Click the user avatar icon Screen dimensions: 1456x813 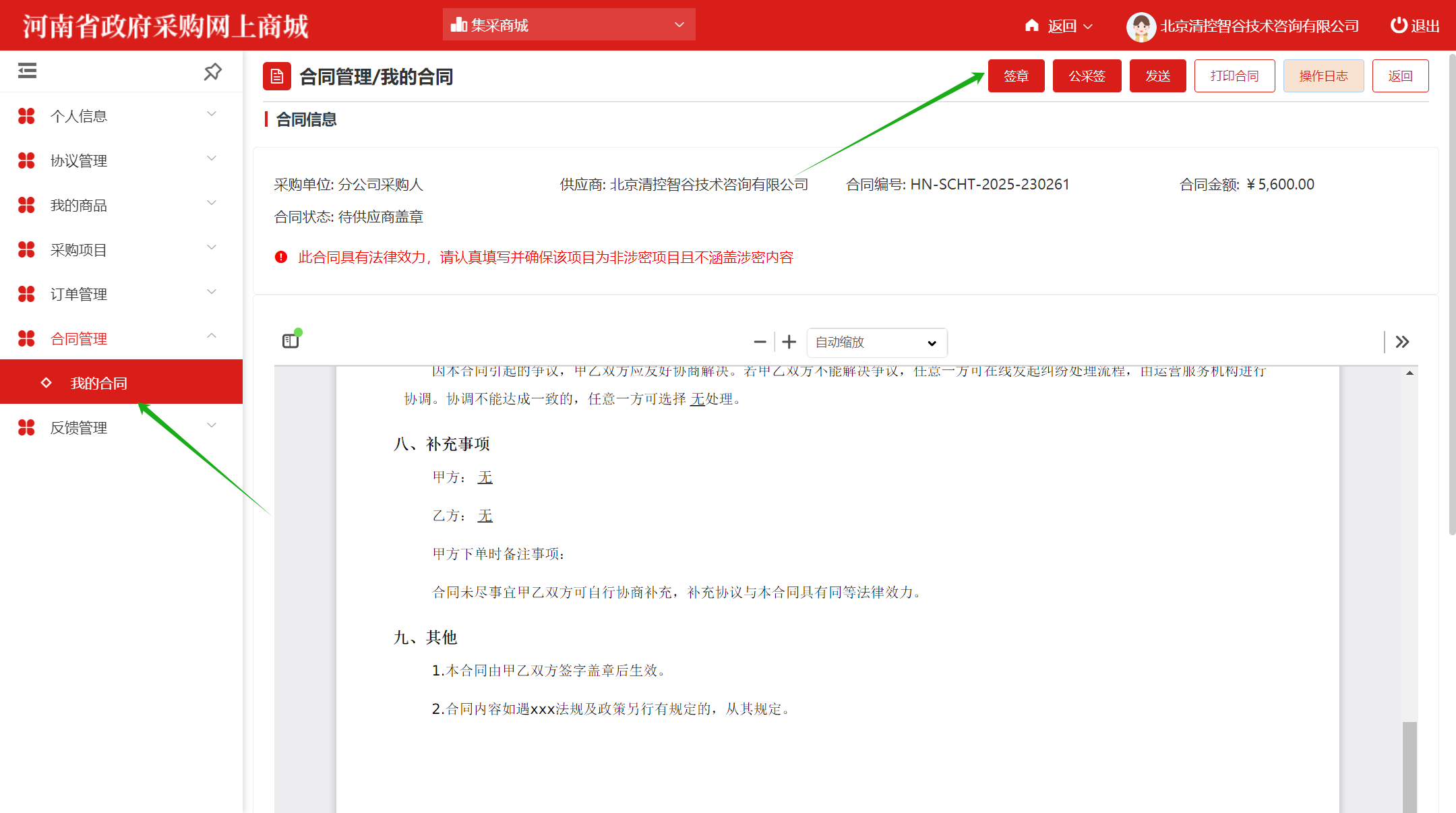(1141, 27)
